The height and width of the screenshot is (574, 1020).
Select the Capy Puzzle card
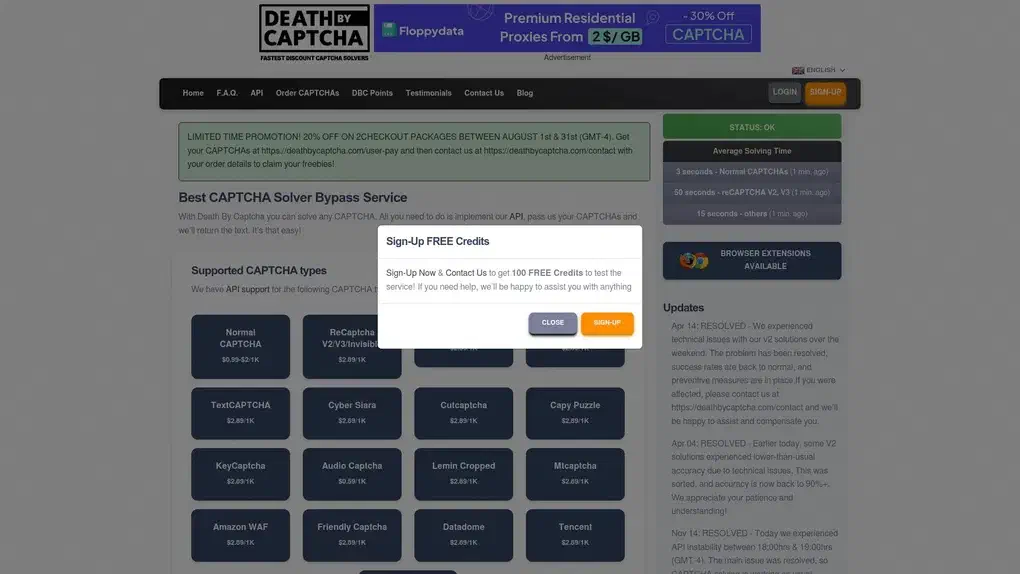click(x=575, y=413)
